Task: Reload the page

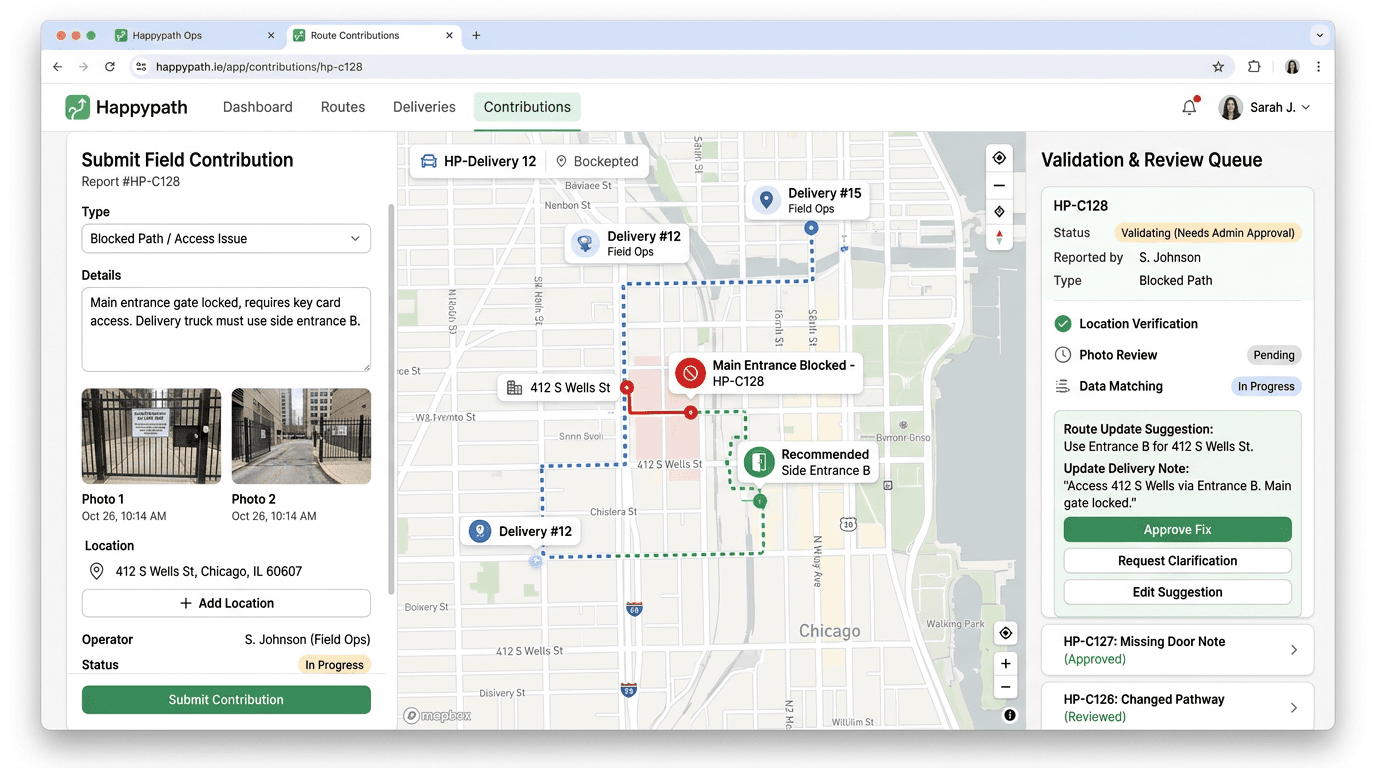Action: pos(110,67)
